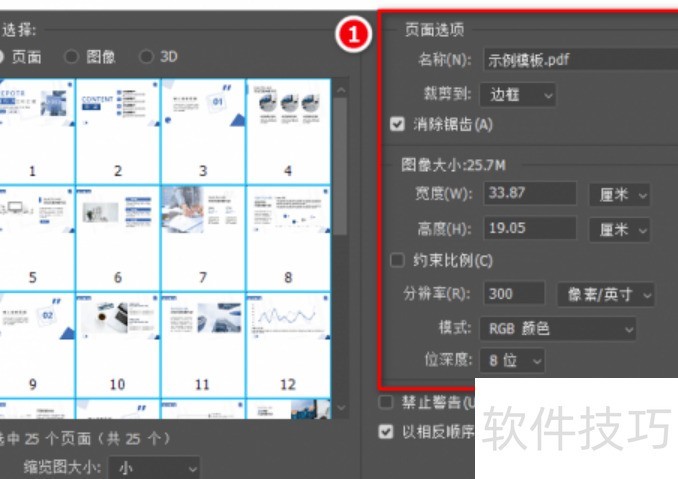The image size is (678, 479).
Task: Select page thumbnail 9
Action: pyautogui.click(x=37, y=345)
